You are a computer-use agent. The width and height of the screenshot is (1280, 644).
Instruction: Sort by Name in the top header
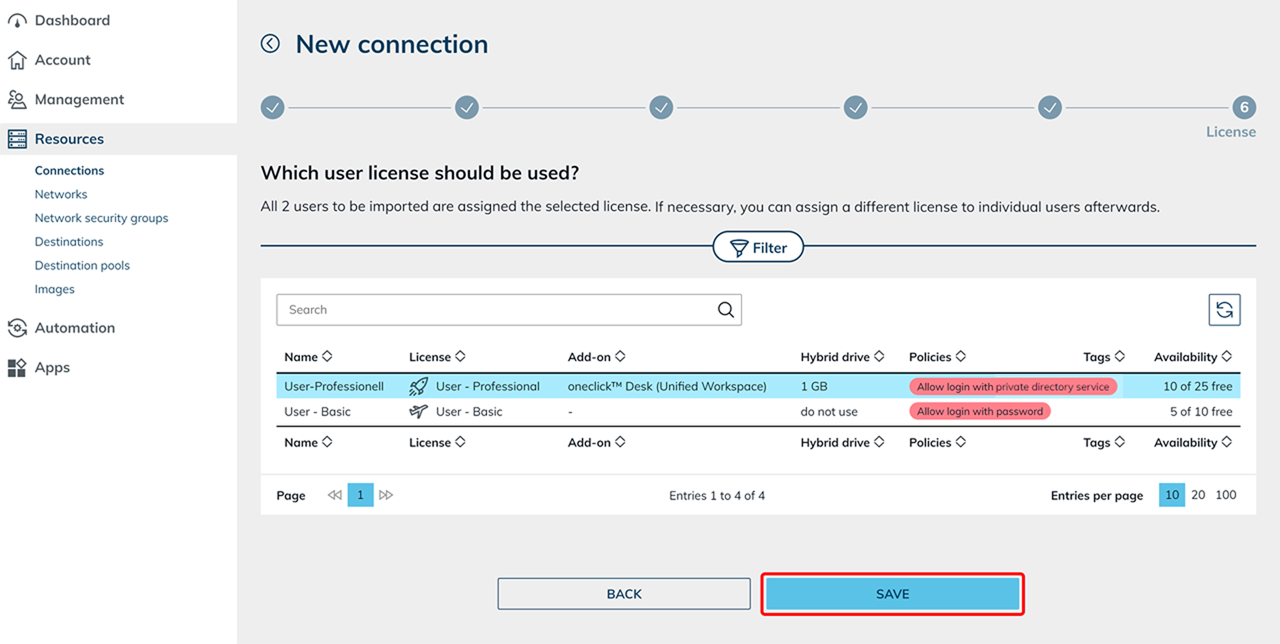point(308,357)
